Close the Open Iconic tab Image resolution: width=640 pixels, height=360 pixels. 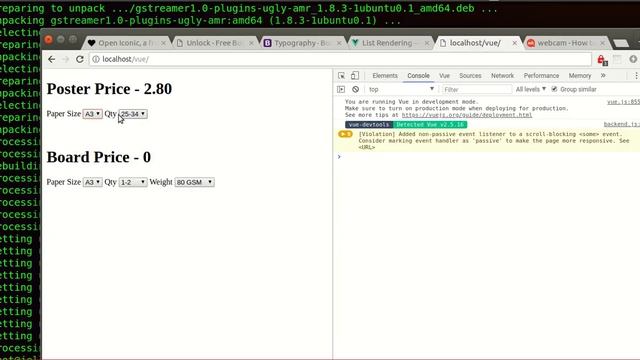[x=164, y=43]
